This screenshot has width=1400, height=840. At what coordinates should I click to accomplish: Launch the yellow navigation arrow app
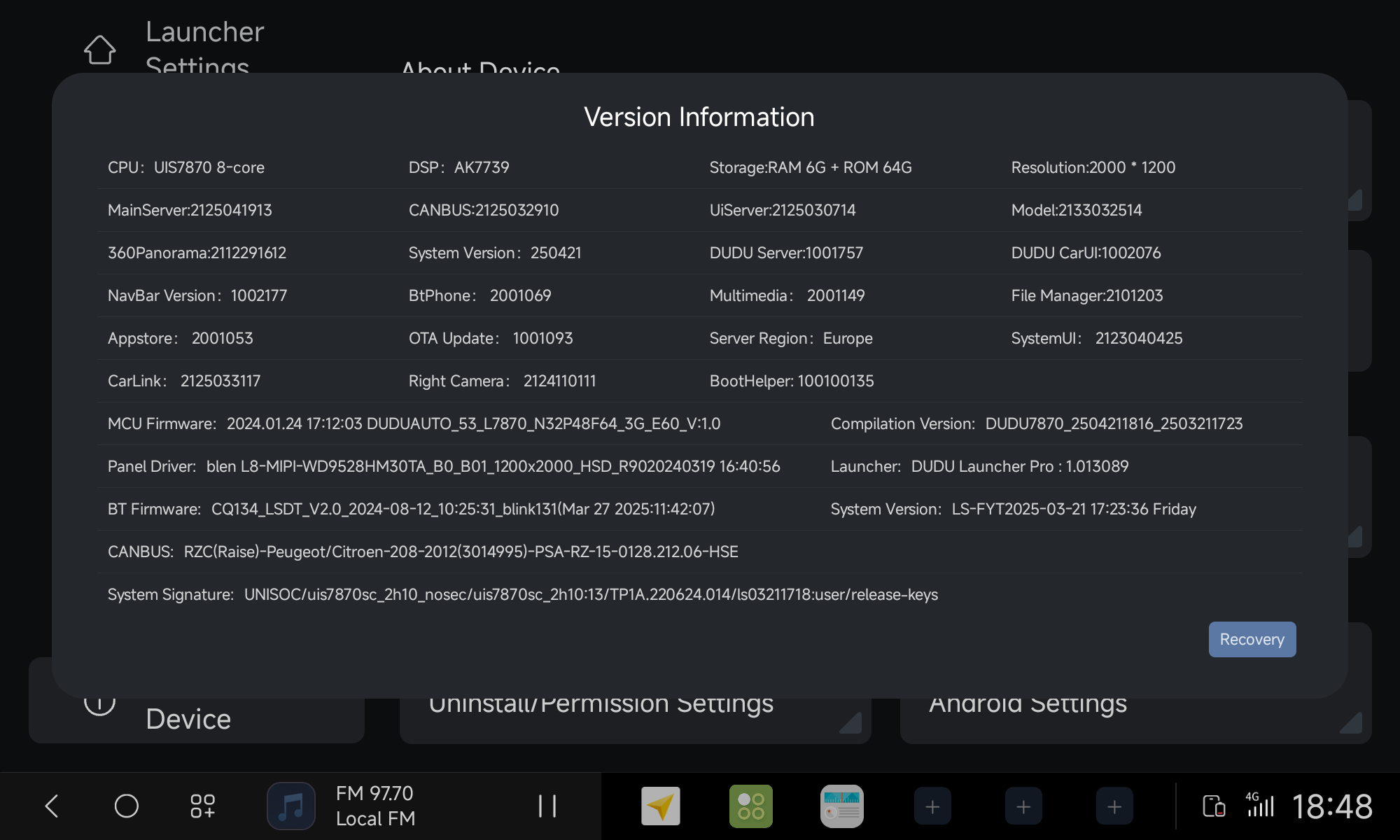point(660,806)
